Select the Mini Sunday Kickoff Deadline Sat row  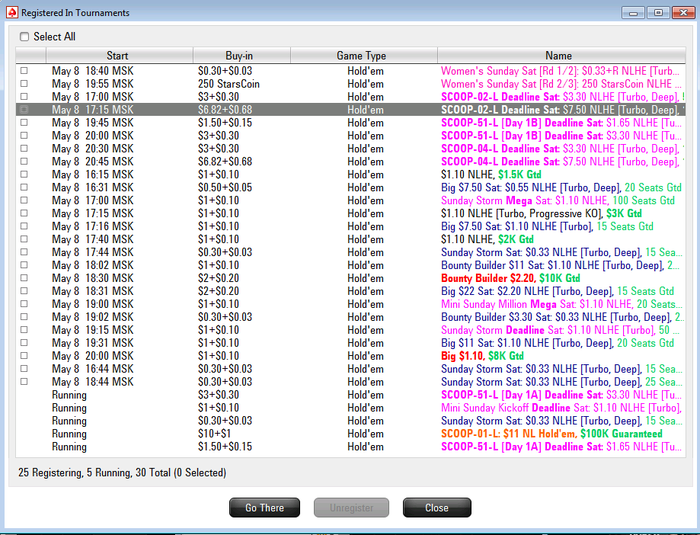[350, 408]
